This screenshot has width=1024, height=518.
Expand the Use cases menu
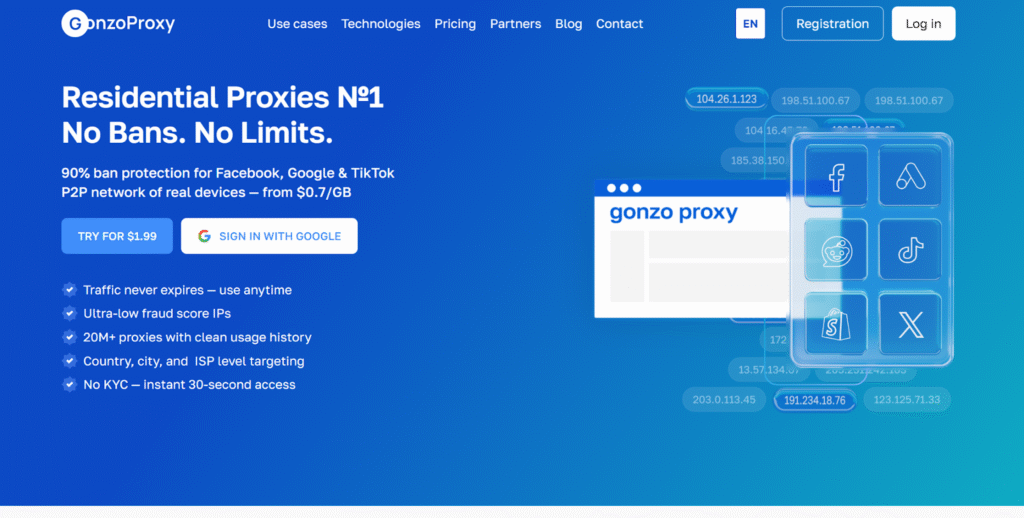[297, 24]
